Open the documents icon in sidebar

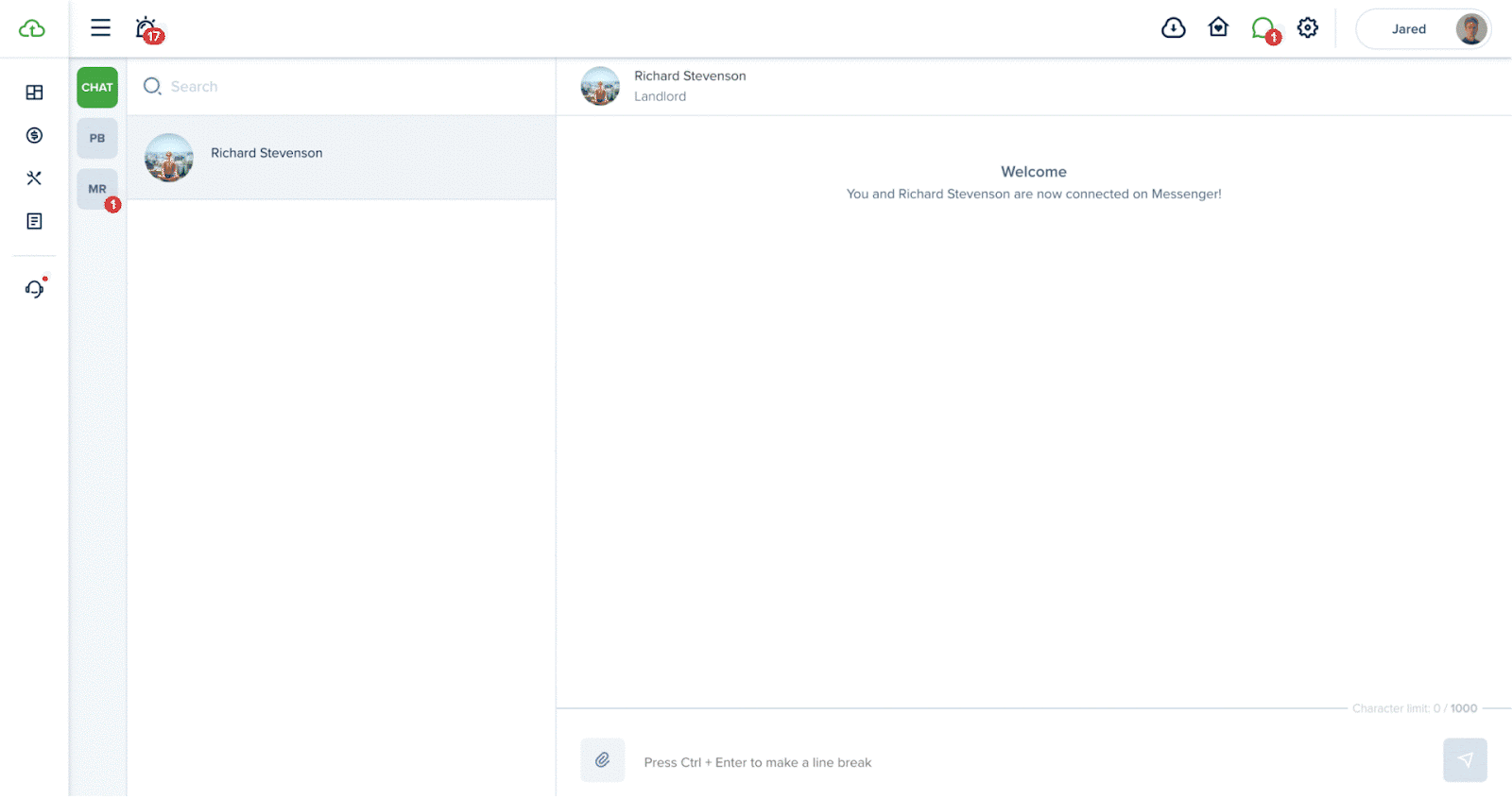34,221
